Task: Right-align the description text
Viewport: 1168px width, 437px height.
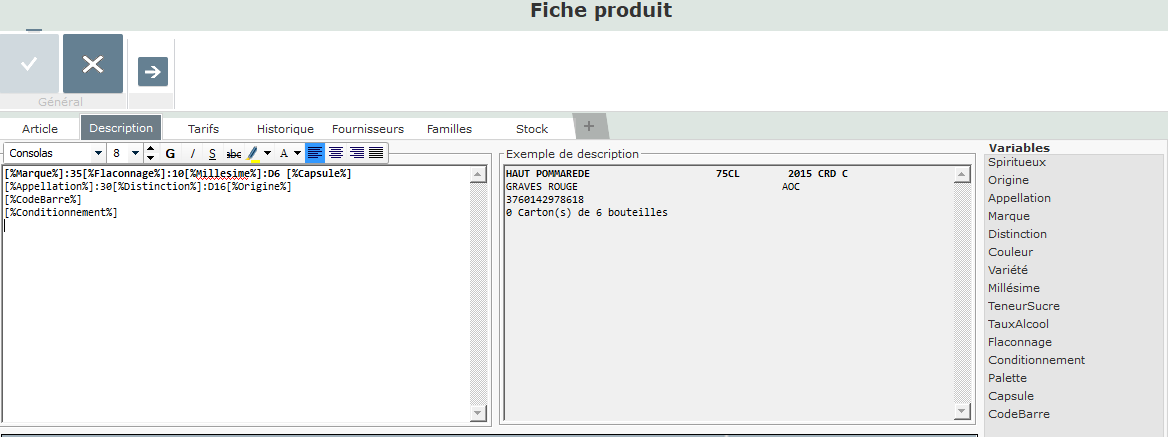Action: [356, 153]
